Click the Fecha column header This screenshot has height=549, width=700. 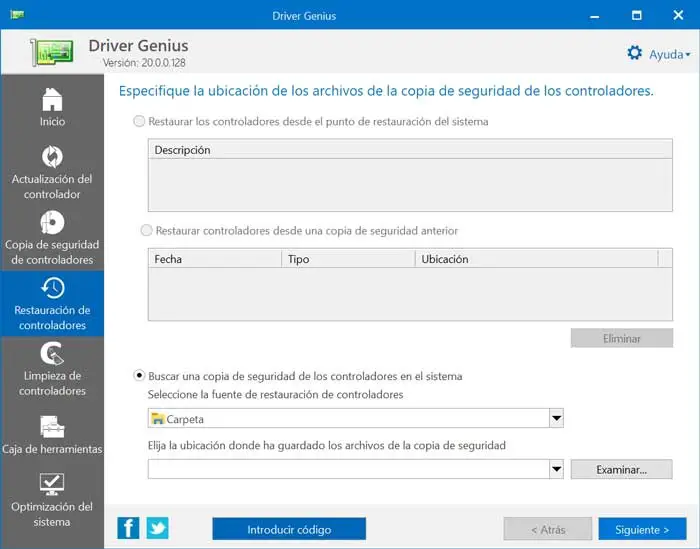(215, 259)
